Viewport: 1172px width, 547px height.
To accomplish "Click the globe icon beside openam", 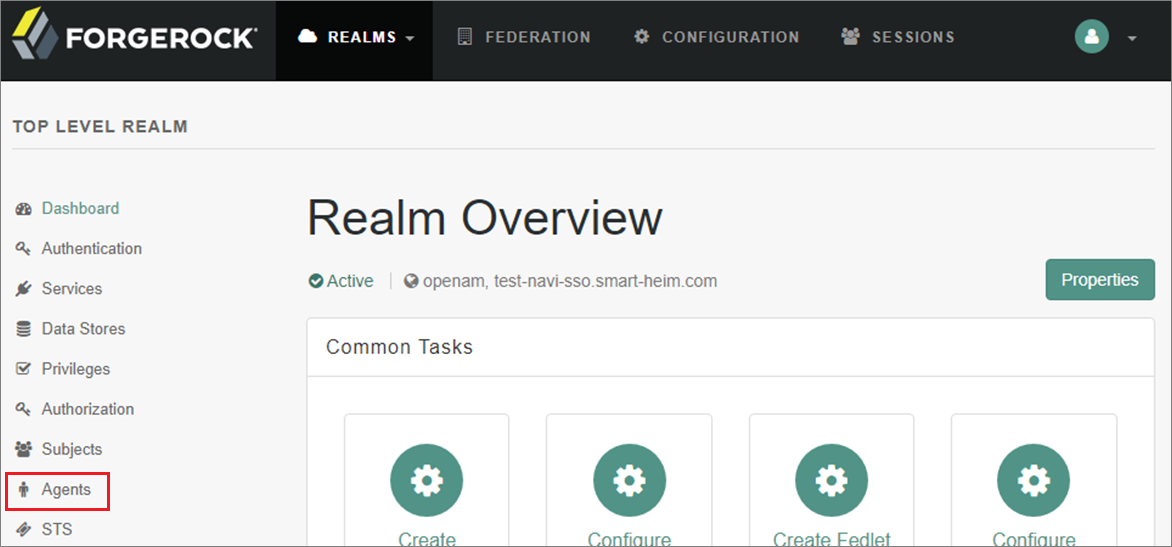I will [x=410, y=282].
